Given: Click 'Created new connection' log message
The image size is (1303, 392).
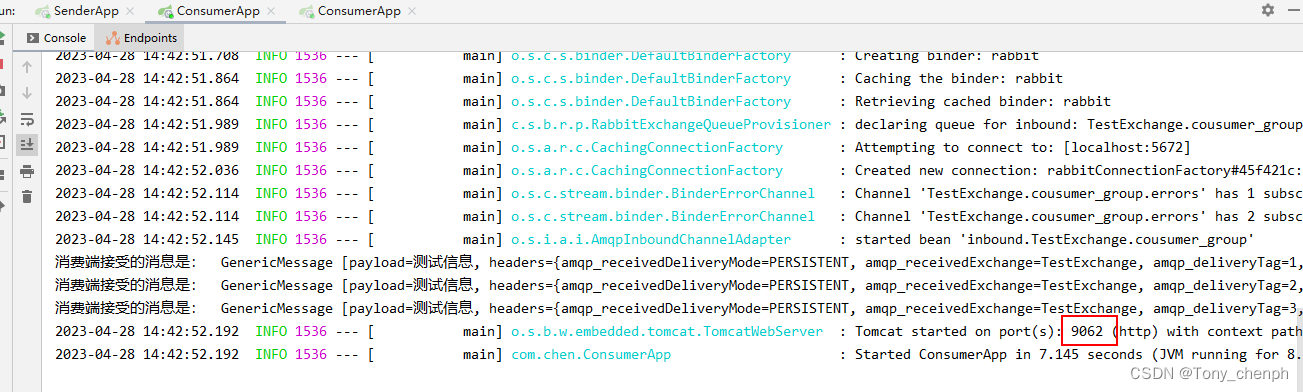Looking at the screenshot, I should (1078, 170).
